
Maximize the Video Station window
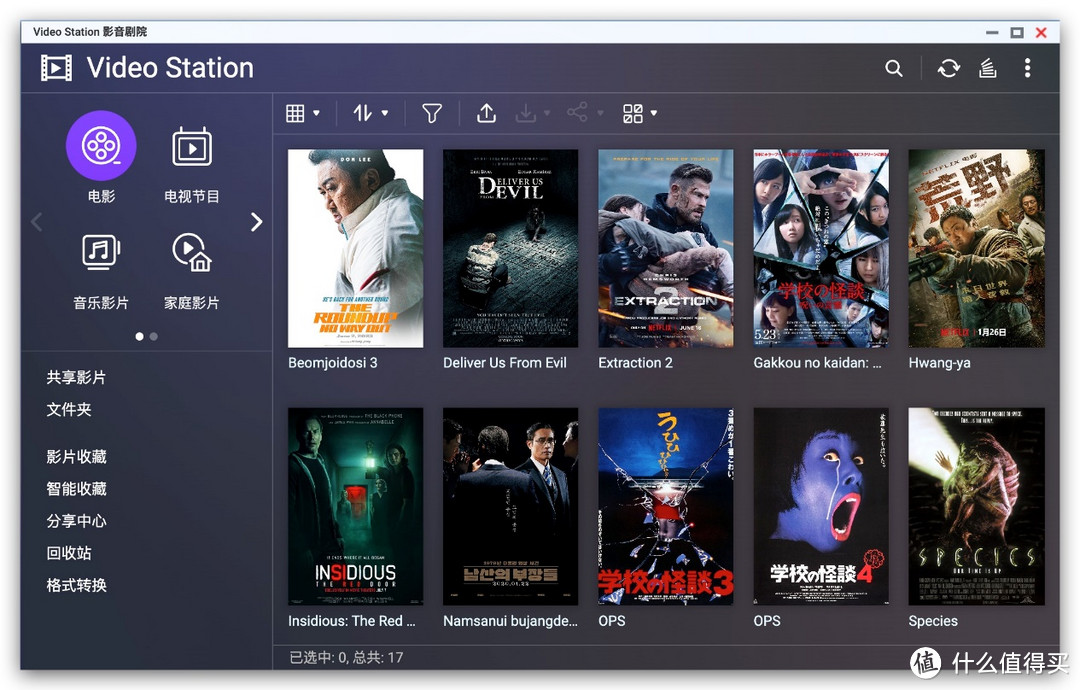(x=1017, y=32)
